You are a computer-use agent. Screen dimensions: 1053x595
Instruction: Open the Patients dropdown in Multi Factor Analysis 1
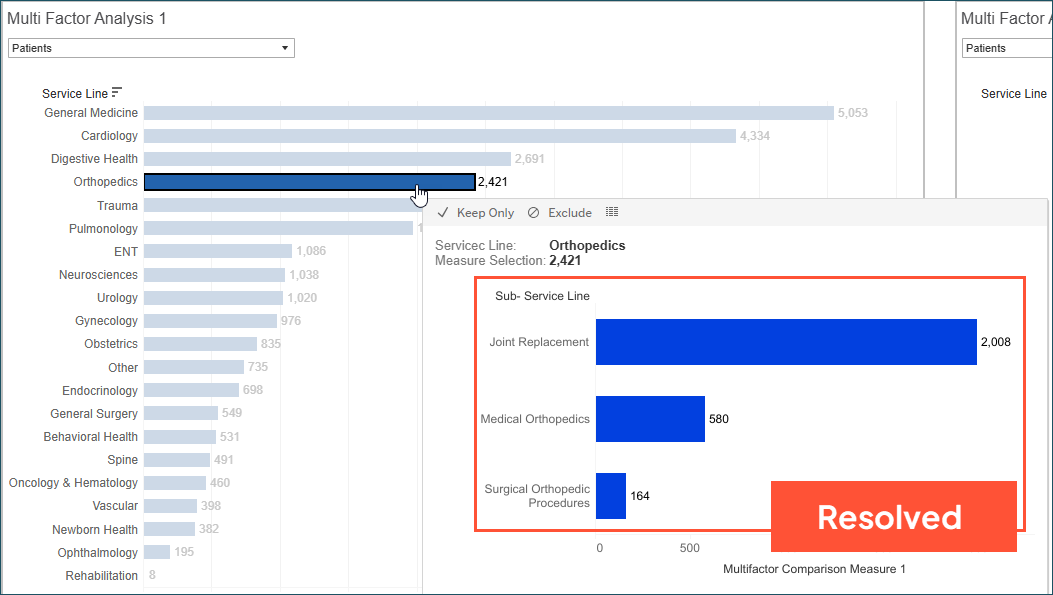(x=151, y=48)
